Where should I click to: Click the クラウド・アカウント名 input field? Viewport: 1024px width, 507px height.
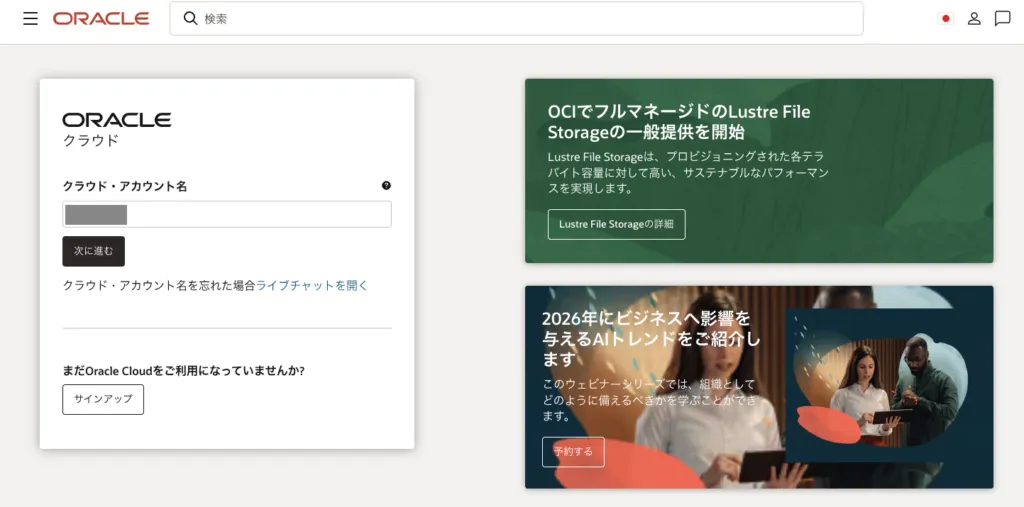pyautogui.click(x=227, y=214)
